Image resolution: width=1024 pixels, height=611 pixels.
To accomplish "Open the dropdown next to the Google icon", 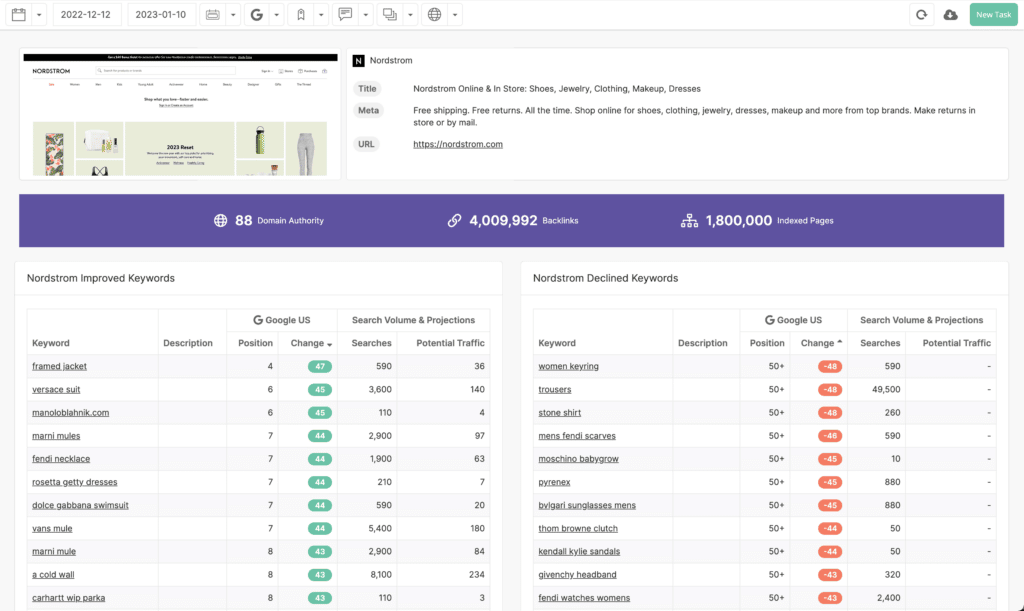I will pos(277,14).
